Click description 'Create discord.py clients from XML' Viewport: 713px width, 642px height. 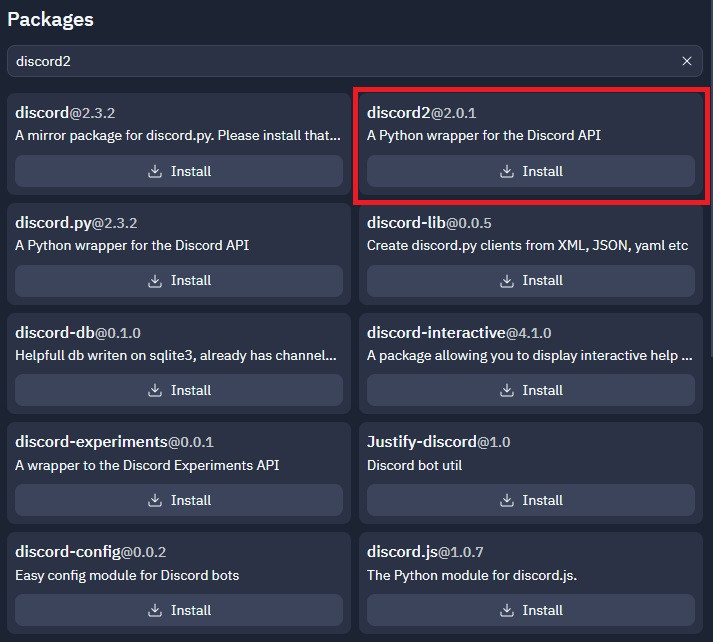pos(527,246)
